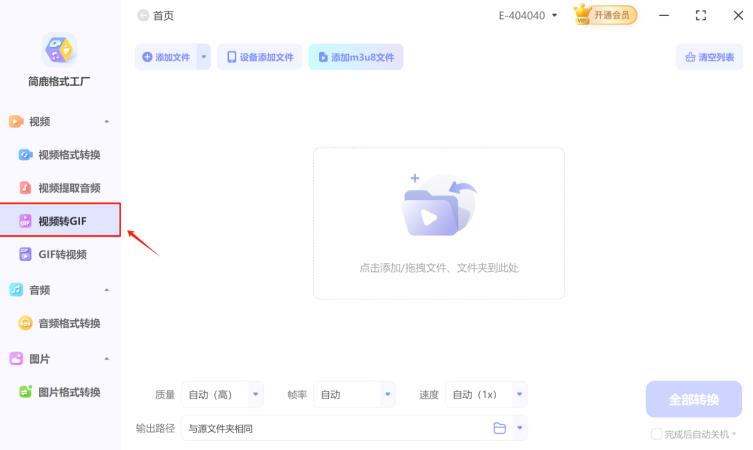
Task: Select the 视频转GIF item
Action: (x=60, y=220)
